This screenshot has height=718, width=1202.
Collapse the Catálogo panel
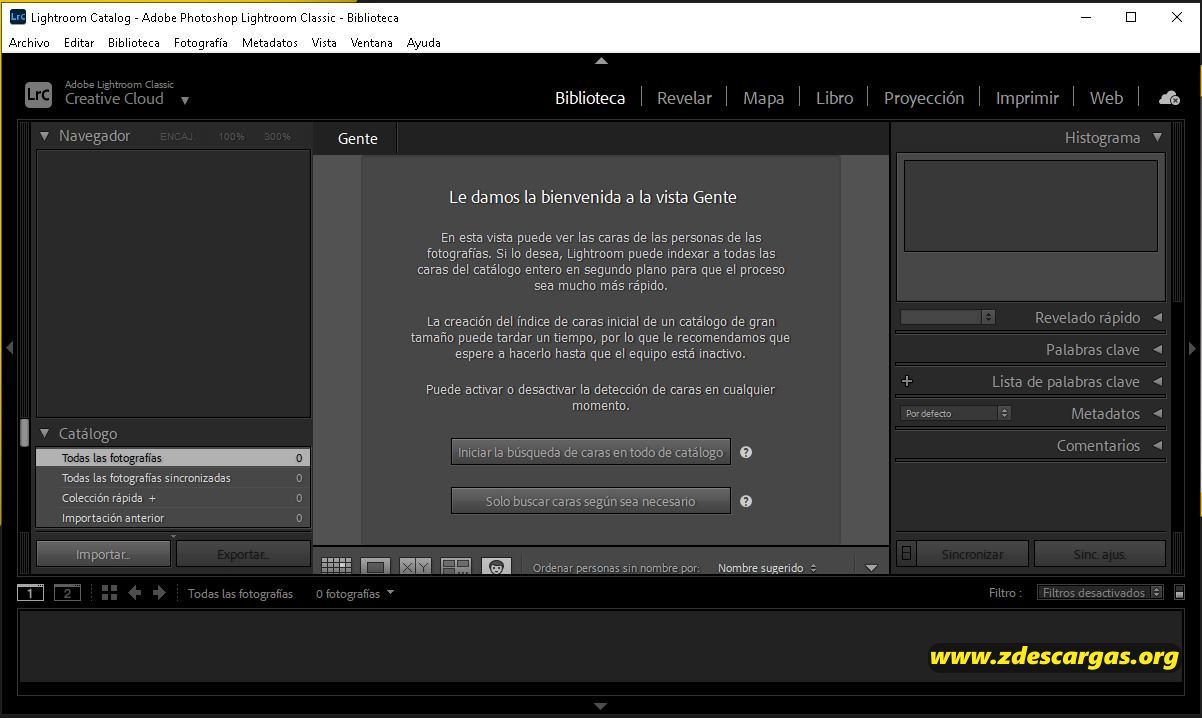44,433
